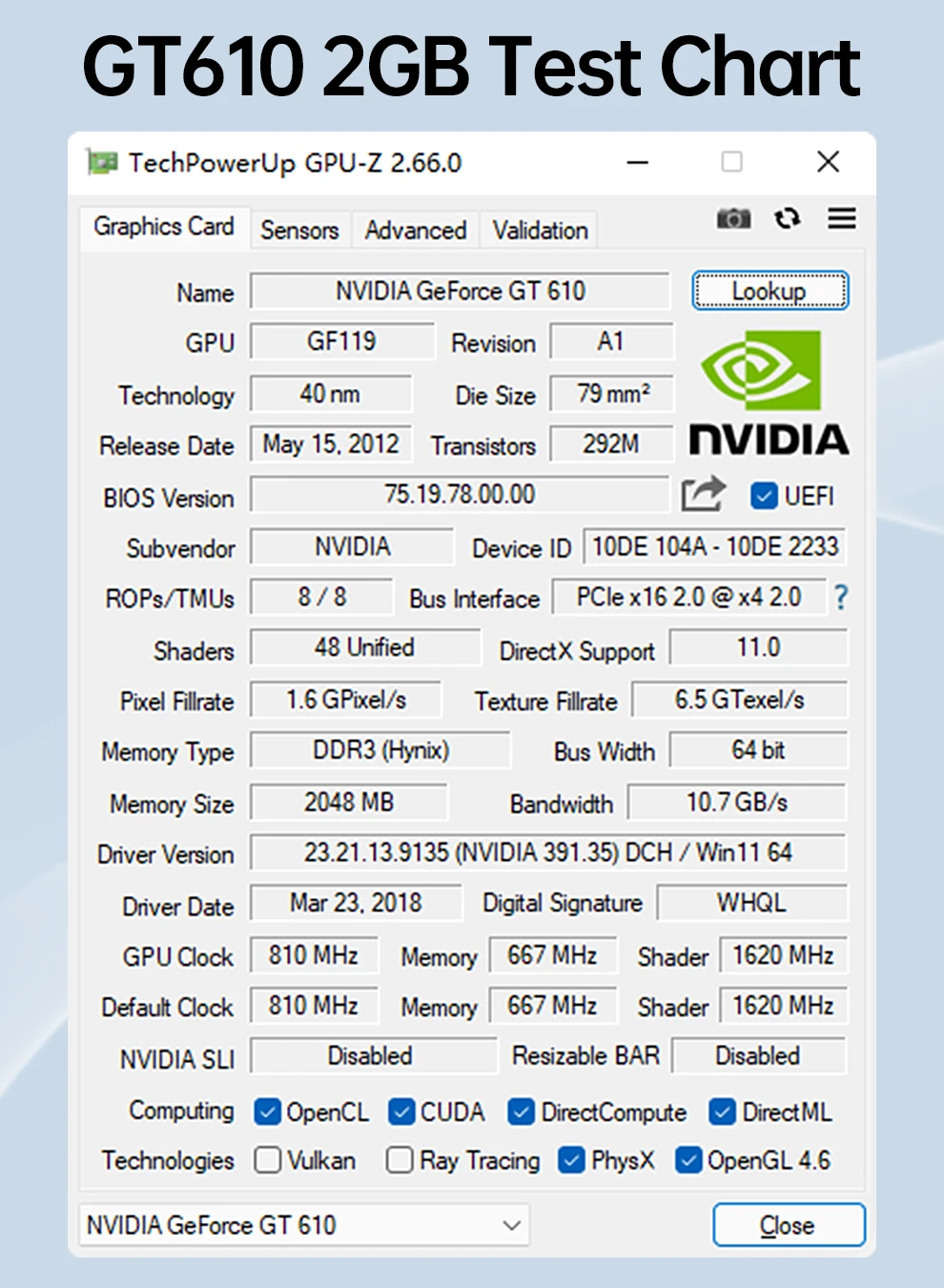Click the Default Clock row Memory 667 MHz field

click(x=553, y=1006)
